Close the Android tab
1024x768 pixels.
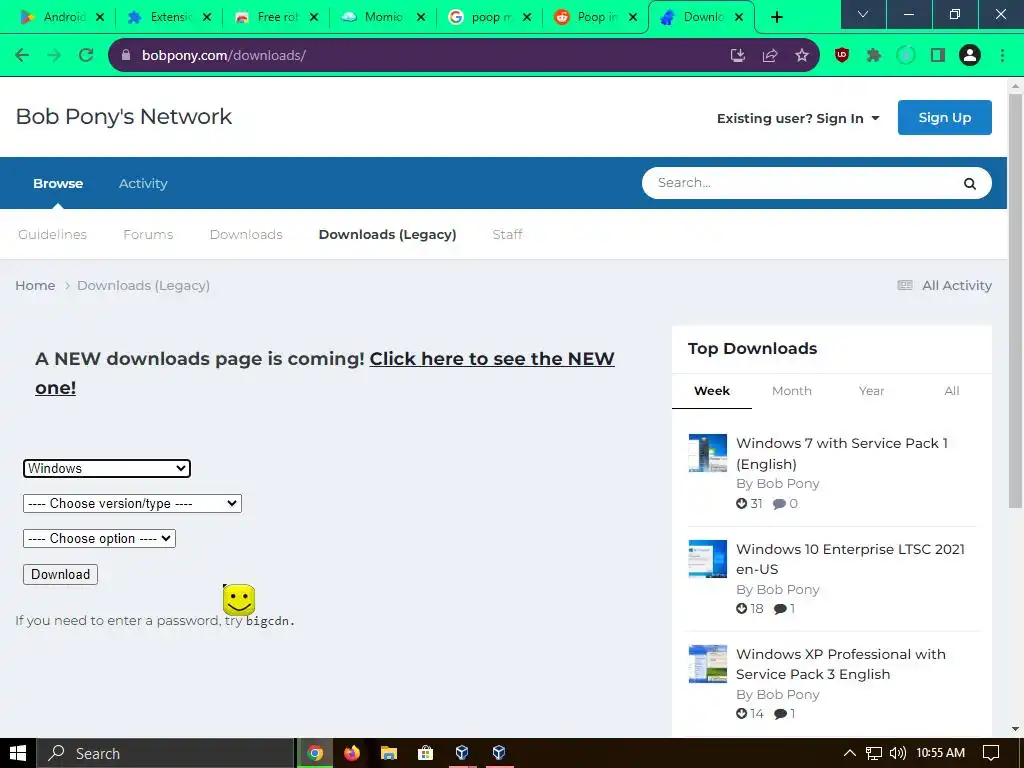99,17
